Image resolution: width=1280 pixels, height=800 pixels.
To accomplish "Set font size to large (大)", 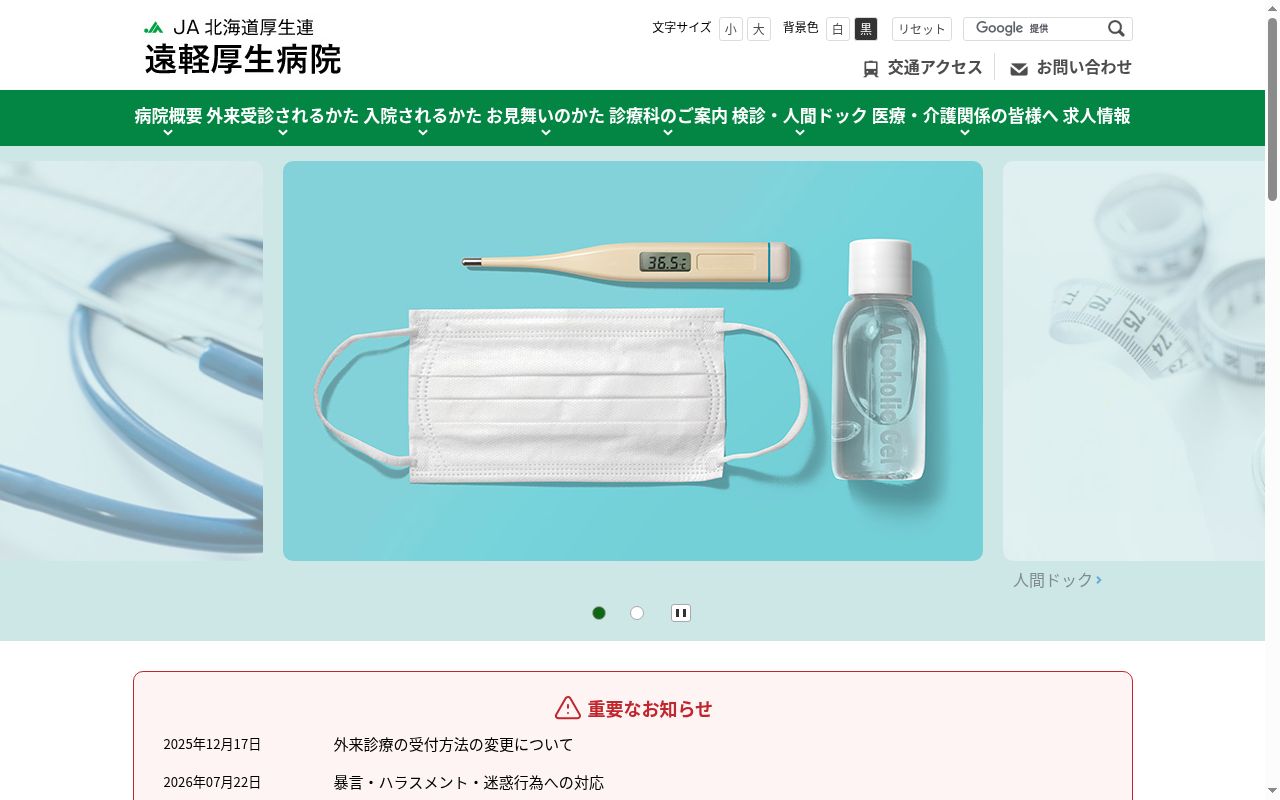I will click(759, 29).
